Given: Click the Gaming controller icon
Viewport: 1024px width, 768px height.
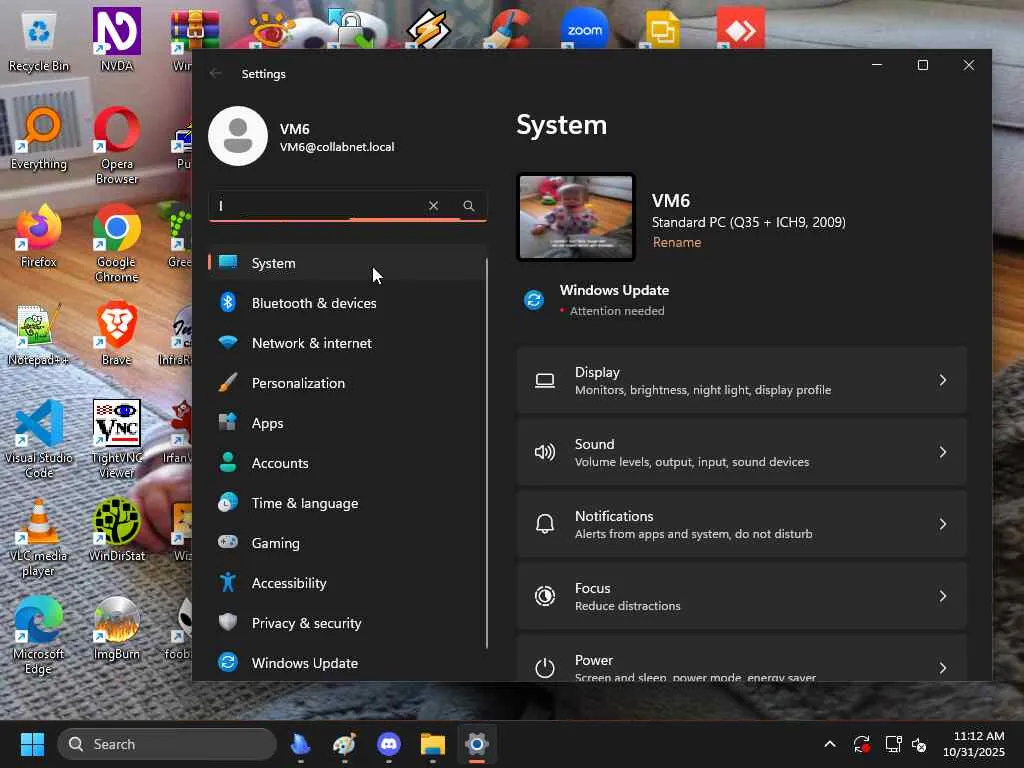Looking at the screenshot, I should point(228,543).
